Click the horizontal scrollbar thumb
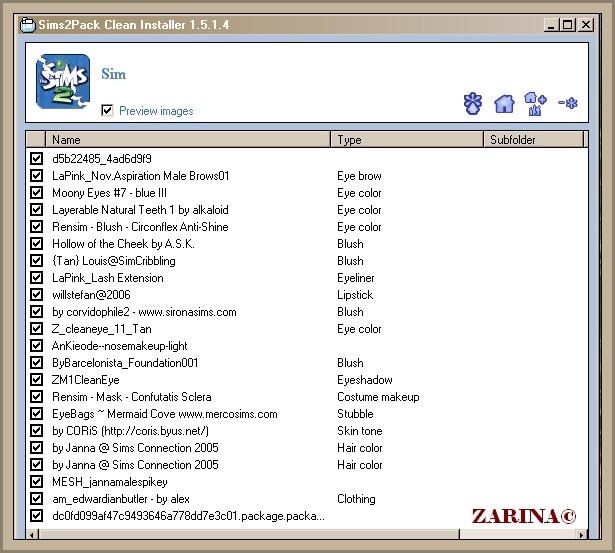The width and height of the screenshot is (615, 553). pos(249,534)
